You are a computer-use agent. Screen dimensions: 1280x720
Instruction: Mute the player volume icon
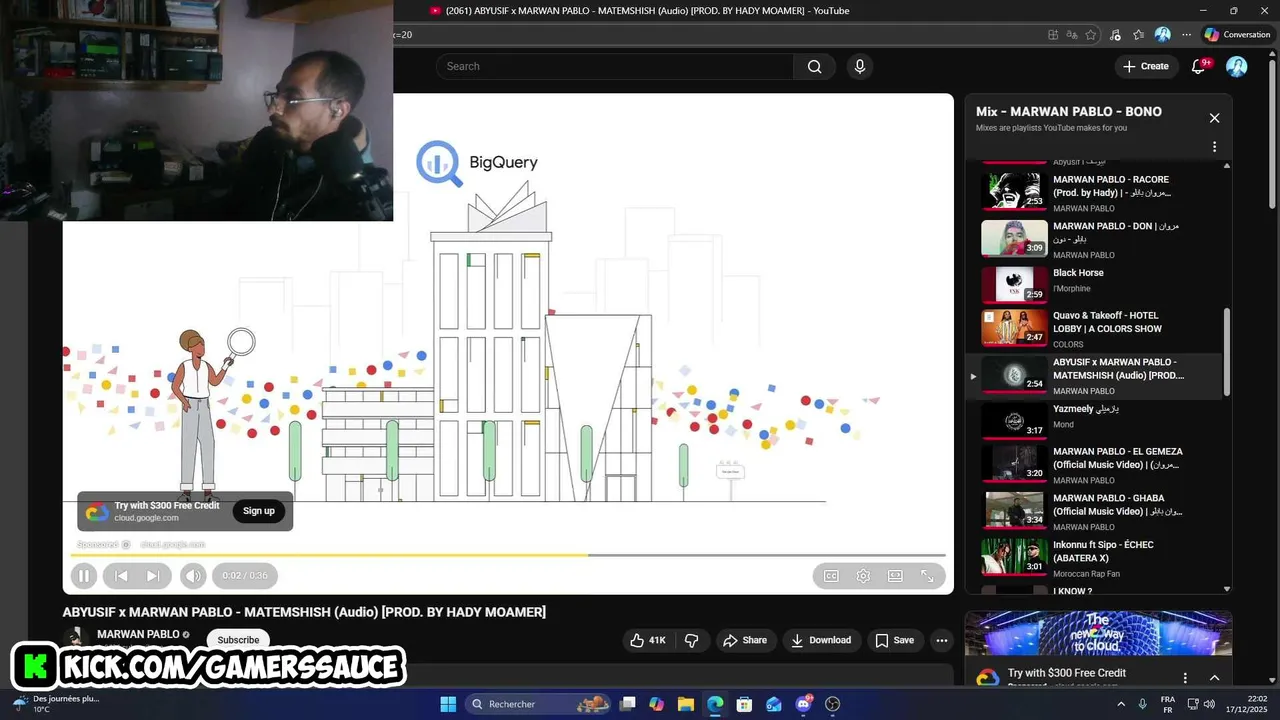pyautogui.click(x=193, y=576)
